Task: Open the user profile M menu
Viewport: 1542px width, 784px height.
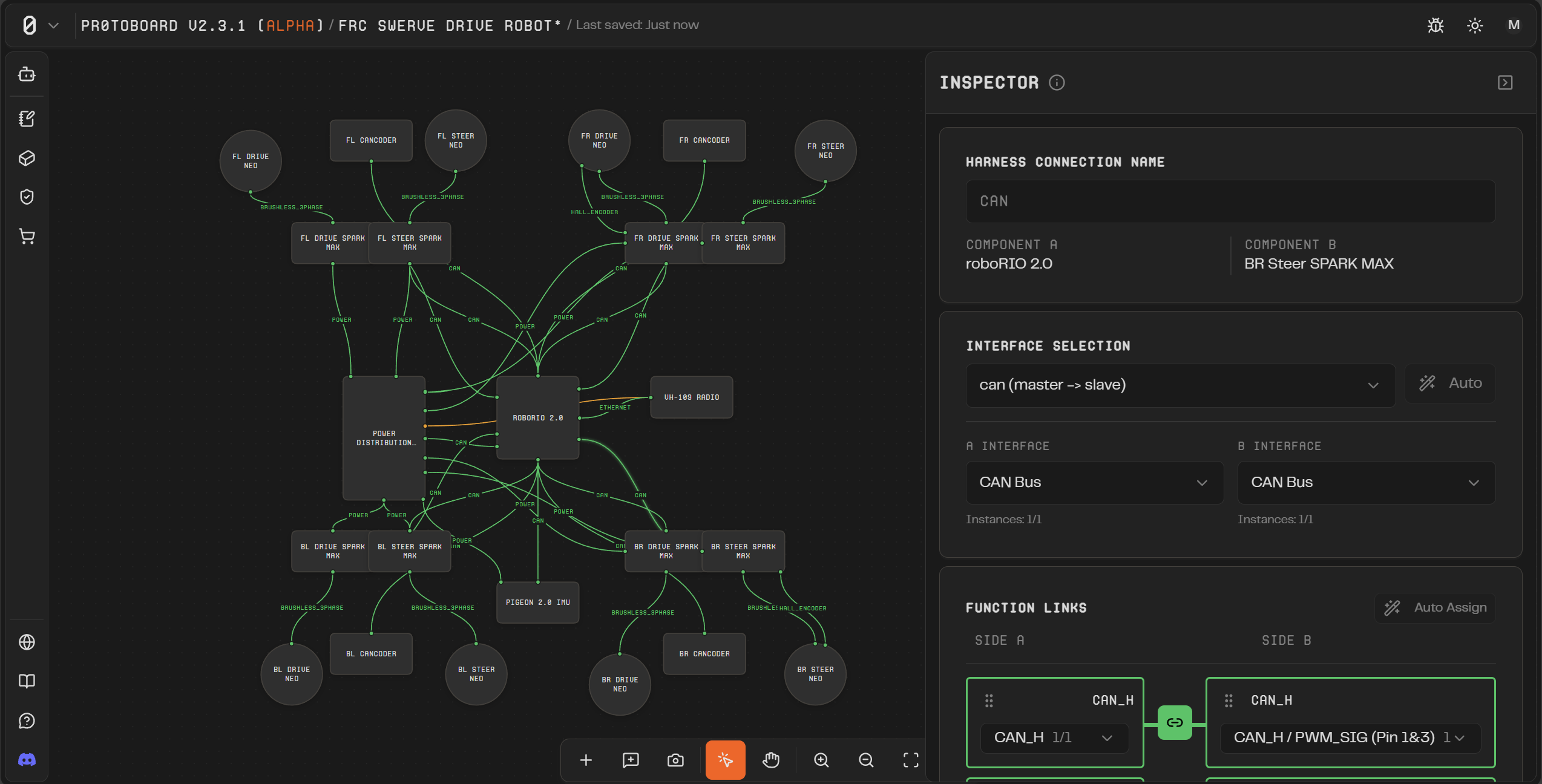Action: pyautogui.click(x=1514, y=25)
